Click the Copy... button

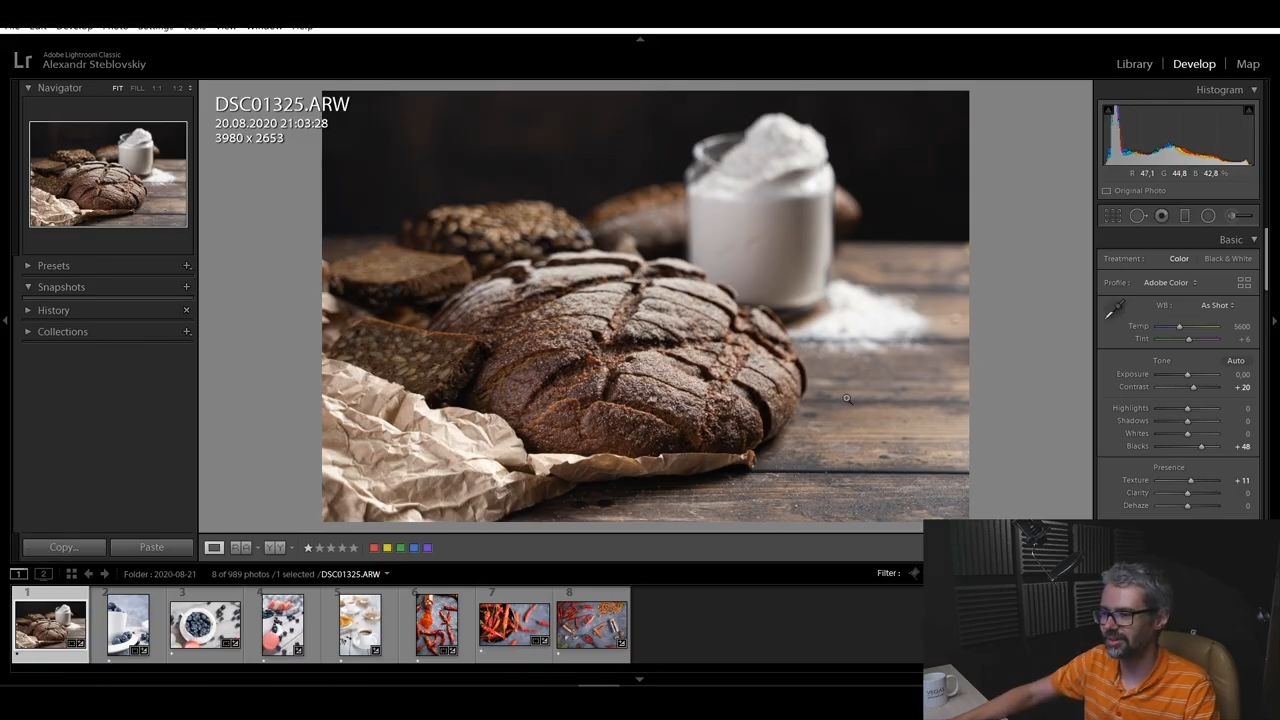point(64,548)
